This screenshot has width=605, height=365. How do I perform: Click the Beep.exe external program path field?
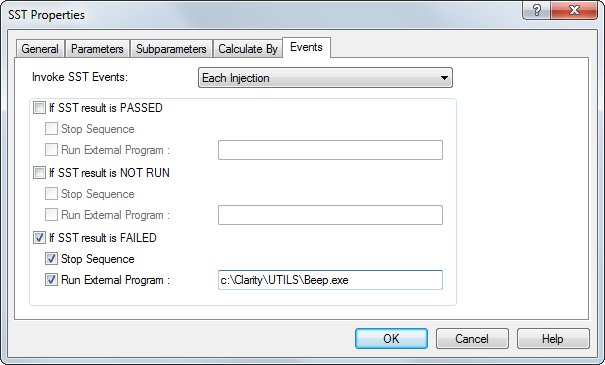click(330, 280)
